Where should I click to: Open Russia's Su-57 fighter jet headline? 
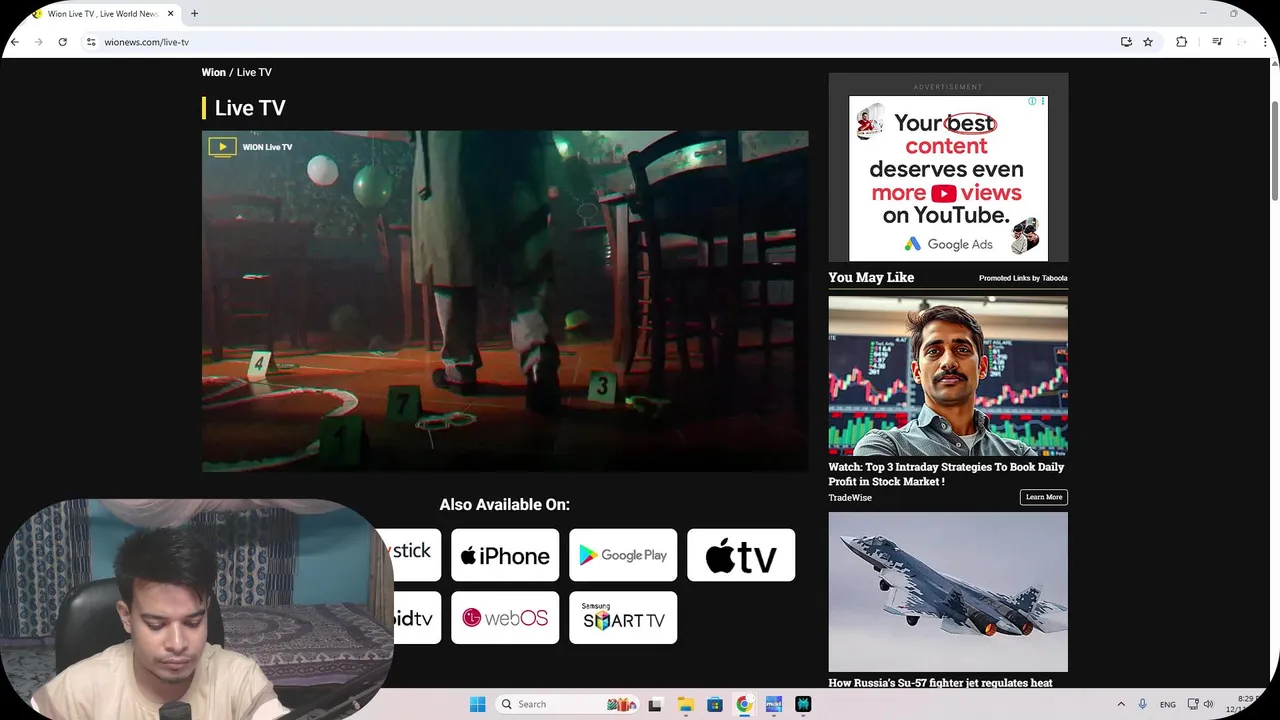click(940, 683)
